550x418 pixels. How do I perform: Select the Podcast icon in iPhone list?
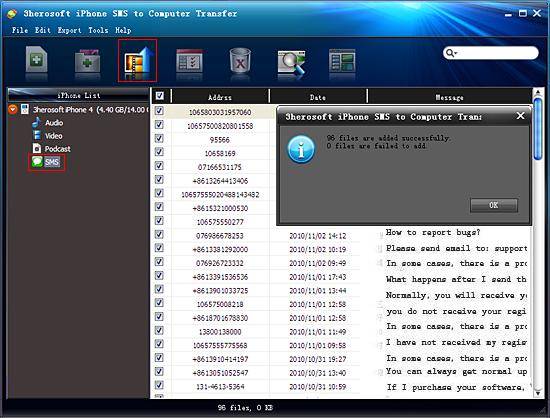point(37,148)
